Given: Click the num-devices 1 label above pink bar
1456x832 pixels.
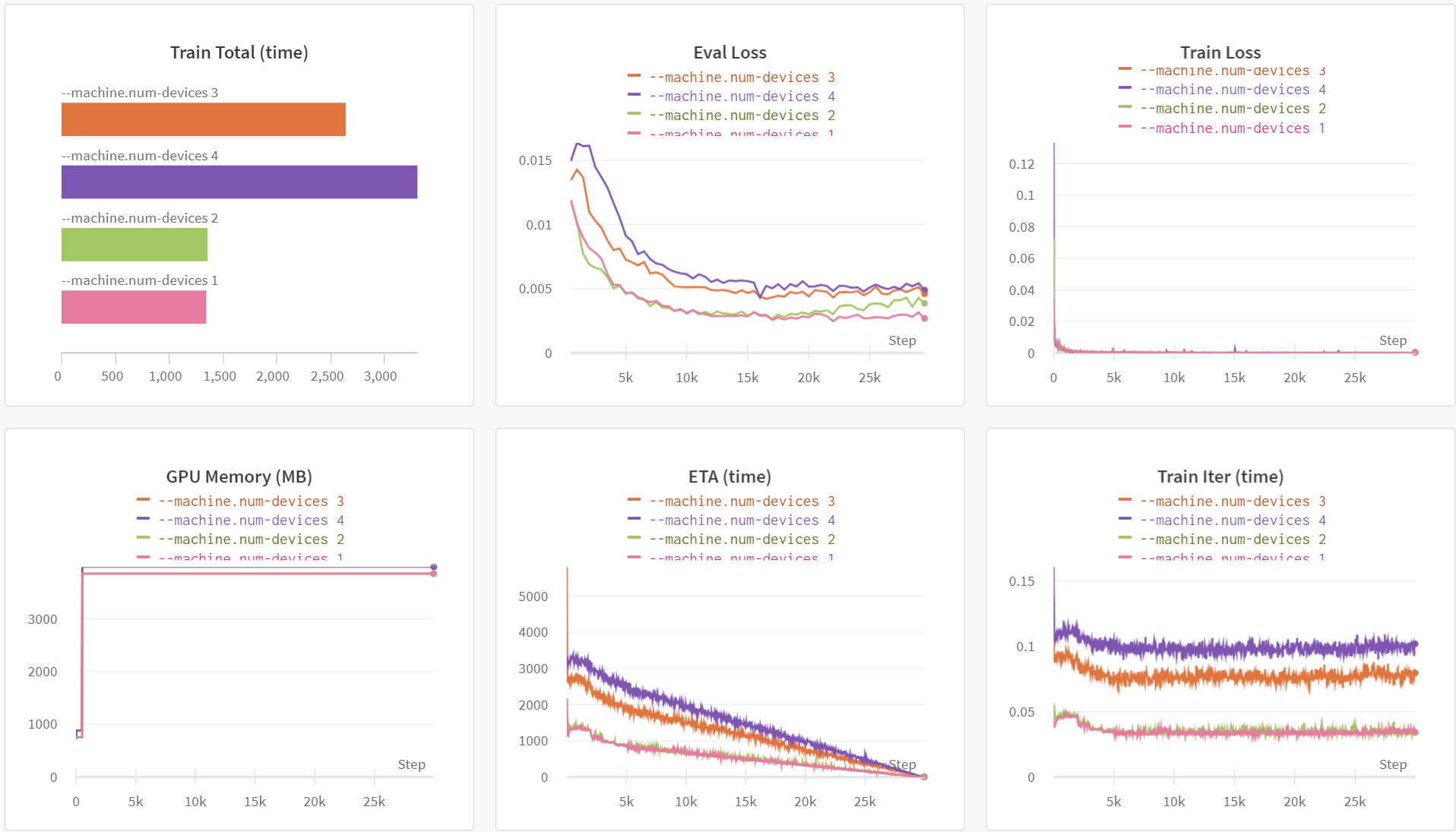Looking at the screenshot, I should click(139, 280).
